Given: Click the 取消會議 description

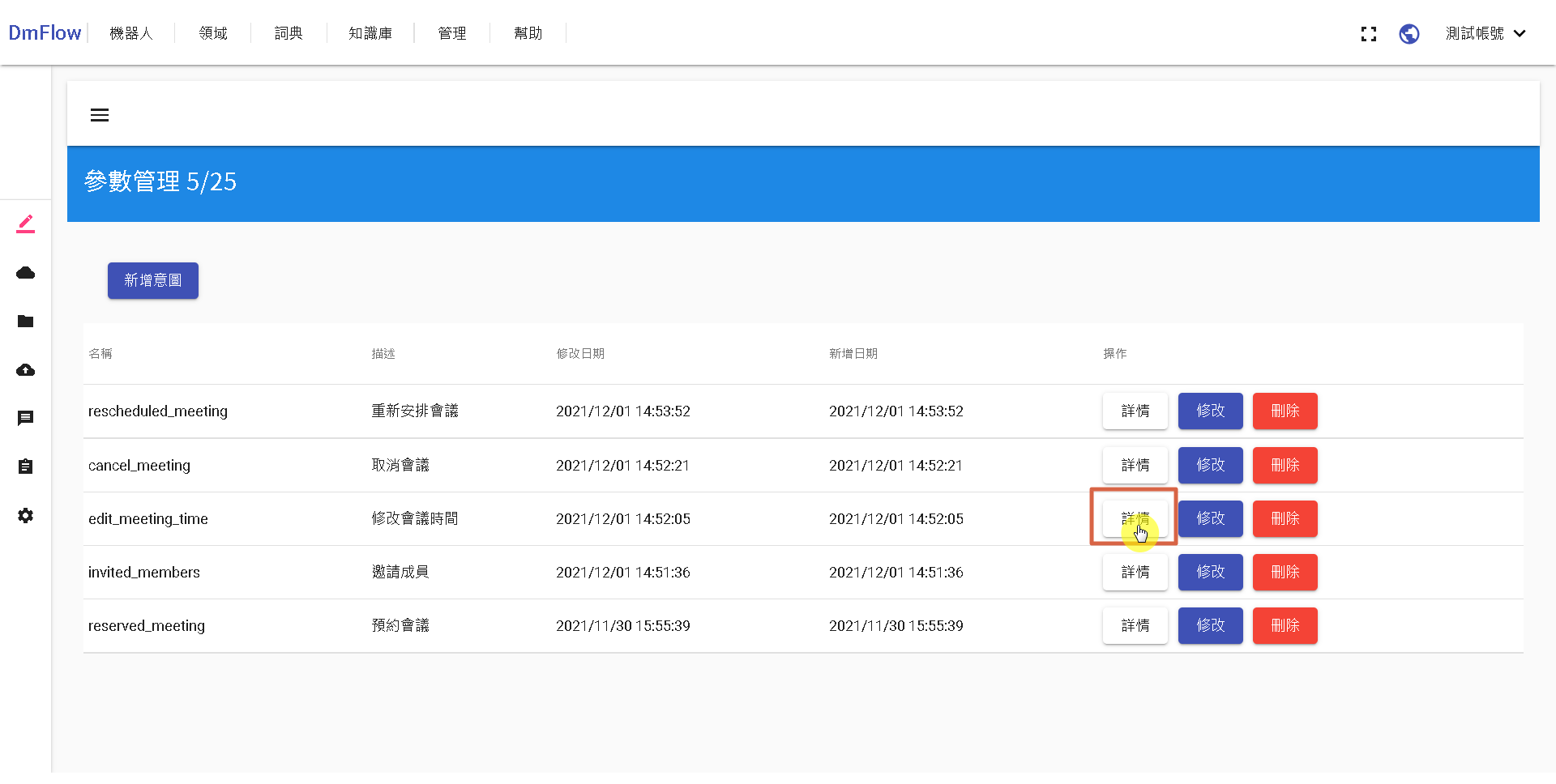Looking at the screenshot, I should click(x=400, y=466).
